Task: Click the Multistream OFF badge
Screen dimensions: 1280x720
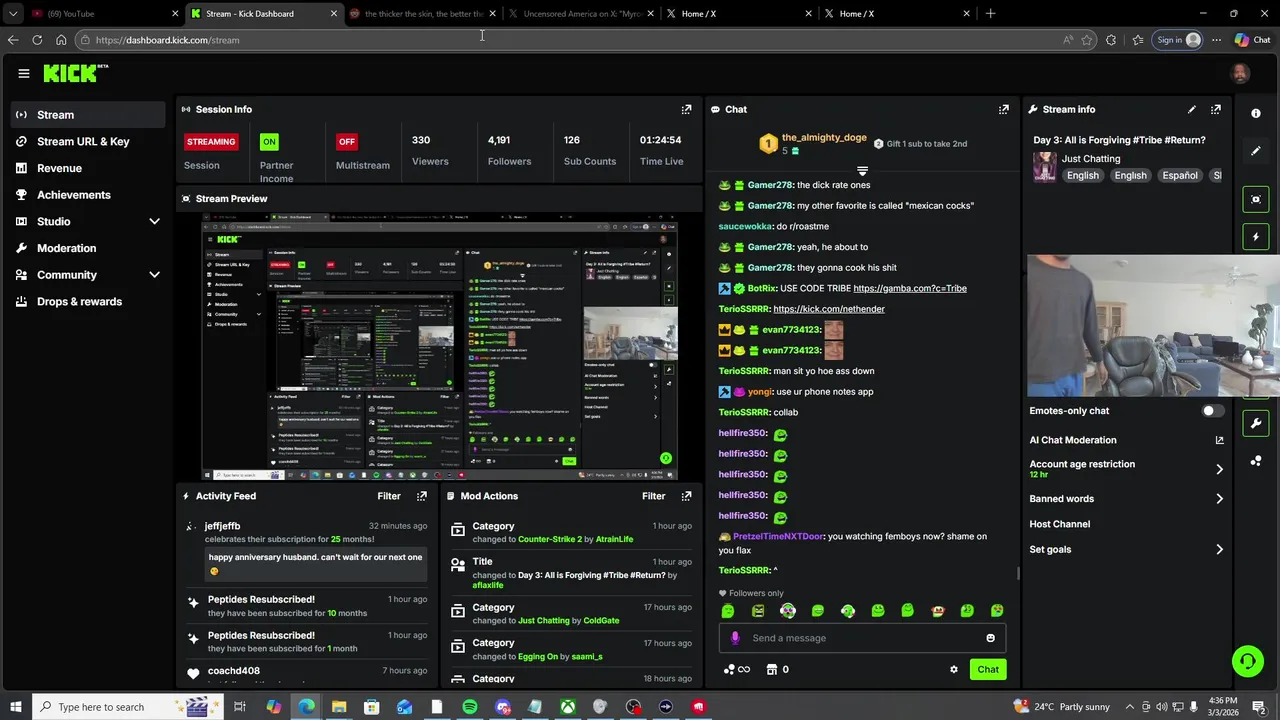Action: click(x=347, y=142)
